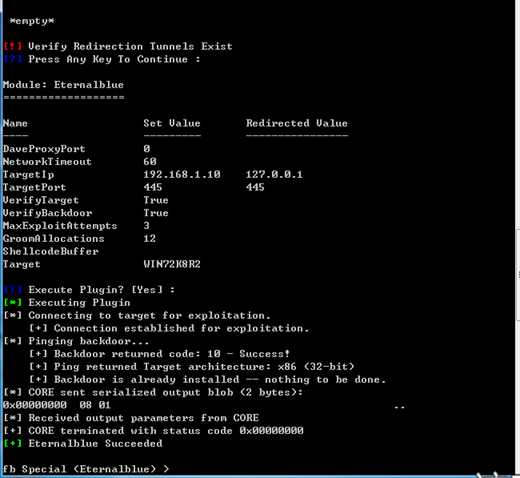
Task: Click the "*empty*" text line
Action: tap(32, 21)
